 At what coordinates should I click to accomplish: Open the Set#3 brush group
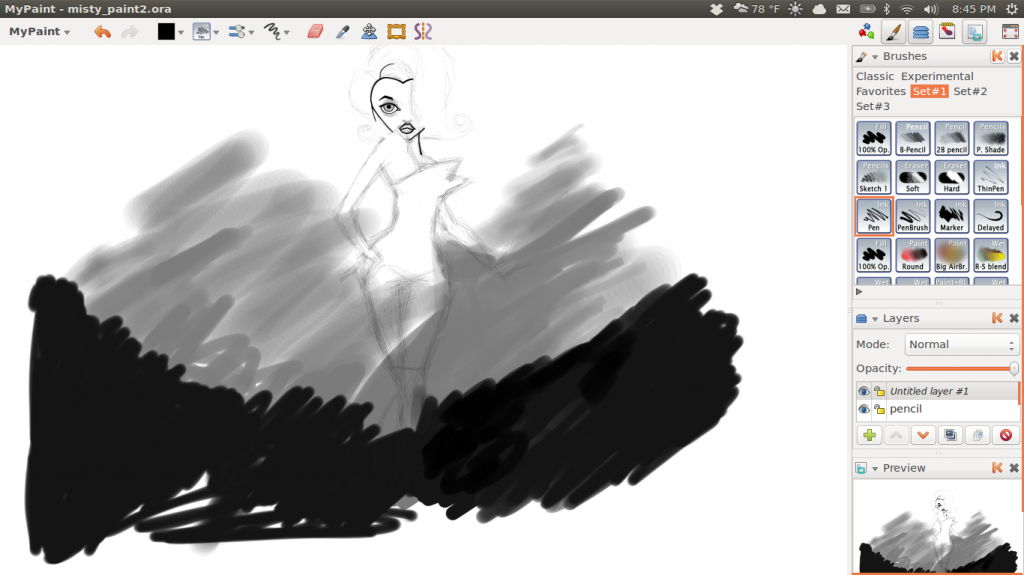click(x=873, y=106)
